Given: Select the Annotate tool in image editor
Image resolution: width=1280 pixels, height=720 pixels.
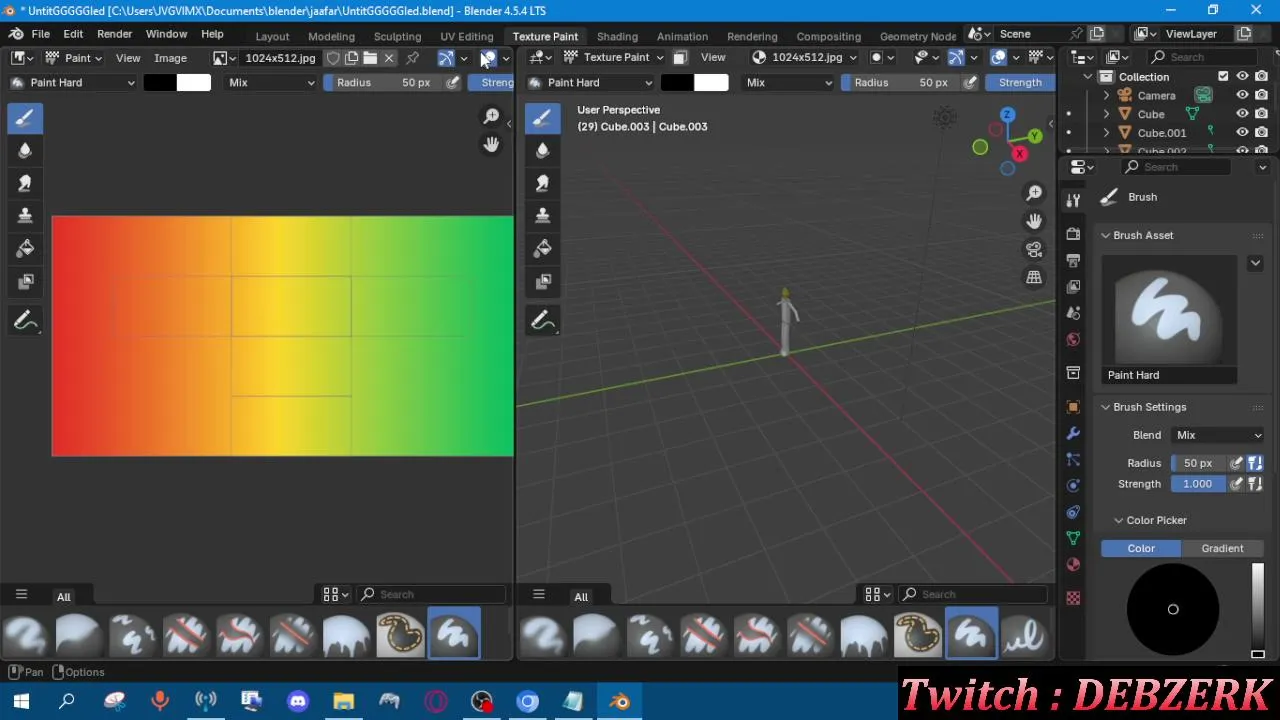Looking at the screenshot, I should pyautogui.click(x=25, y=321).
